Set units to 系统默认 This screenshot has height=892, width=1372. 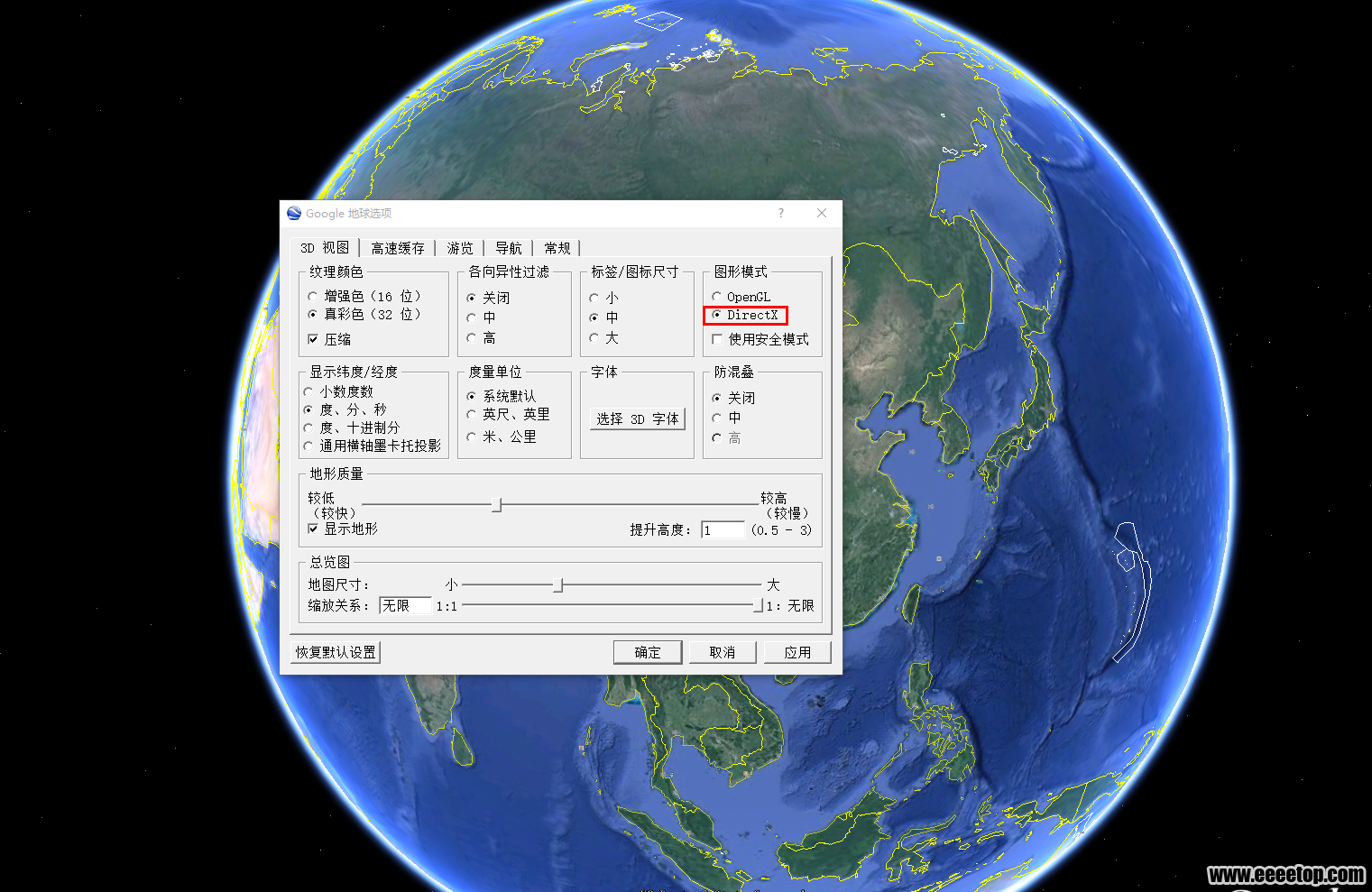(501, 396)
